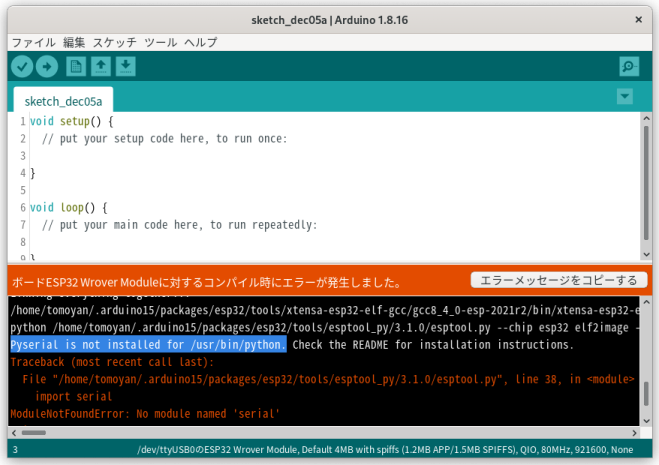This screenshot has width=659, height=465.
Task: Click the 'put your main code here' comment
Action: click(180, 225)
